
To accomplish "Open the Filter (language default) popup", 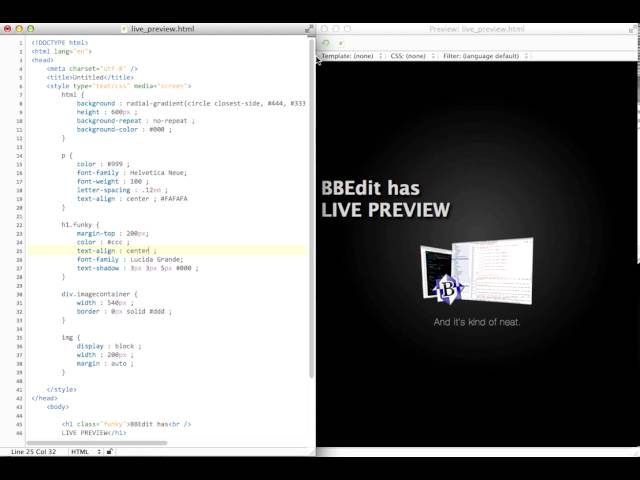I will click(486, 56).
